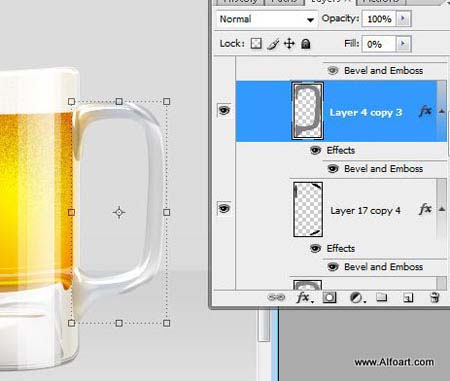This screenshot has height=381, width=450.
Task: Create a new group folder
Action: 382,297
